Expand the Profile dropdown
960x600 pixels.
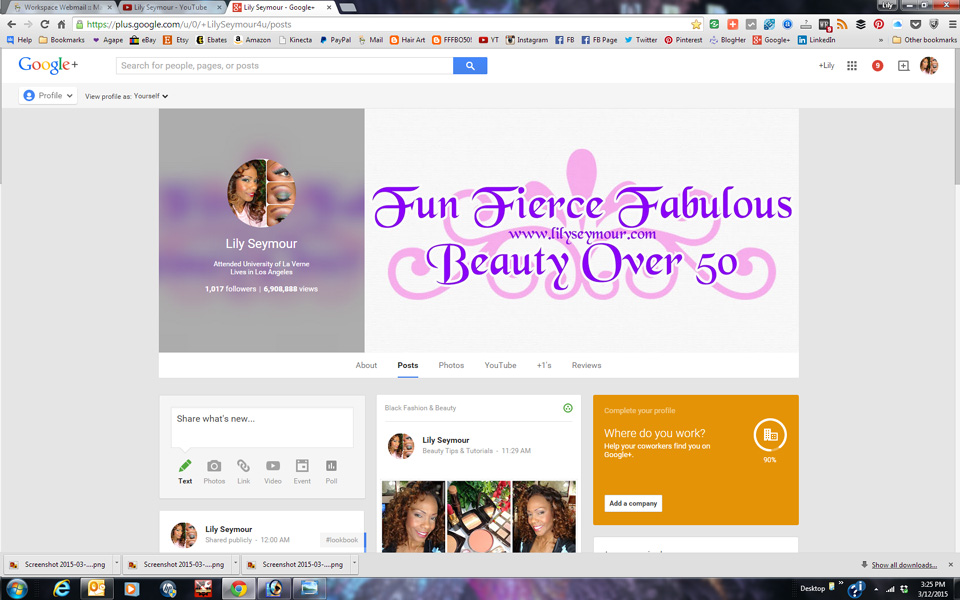point(48,96)
